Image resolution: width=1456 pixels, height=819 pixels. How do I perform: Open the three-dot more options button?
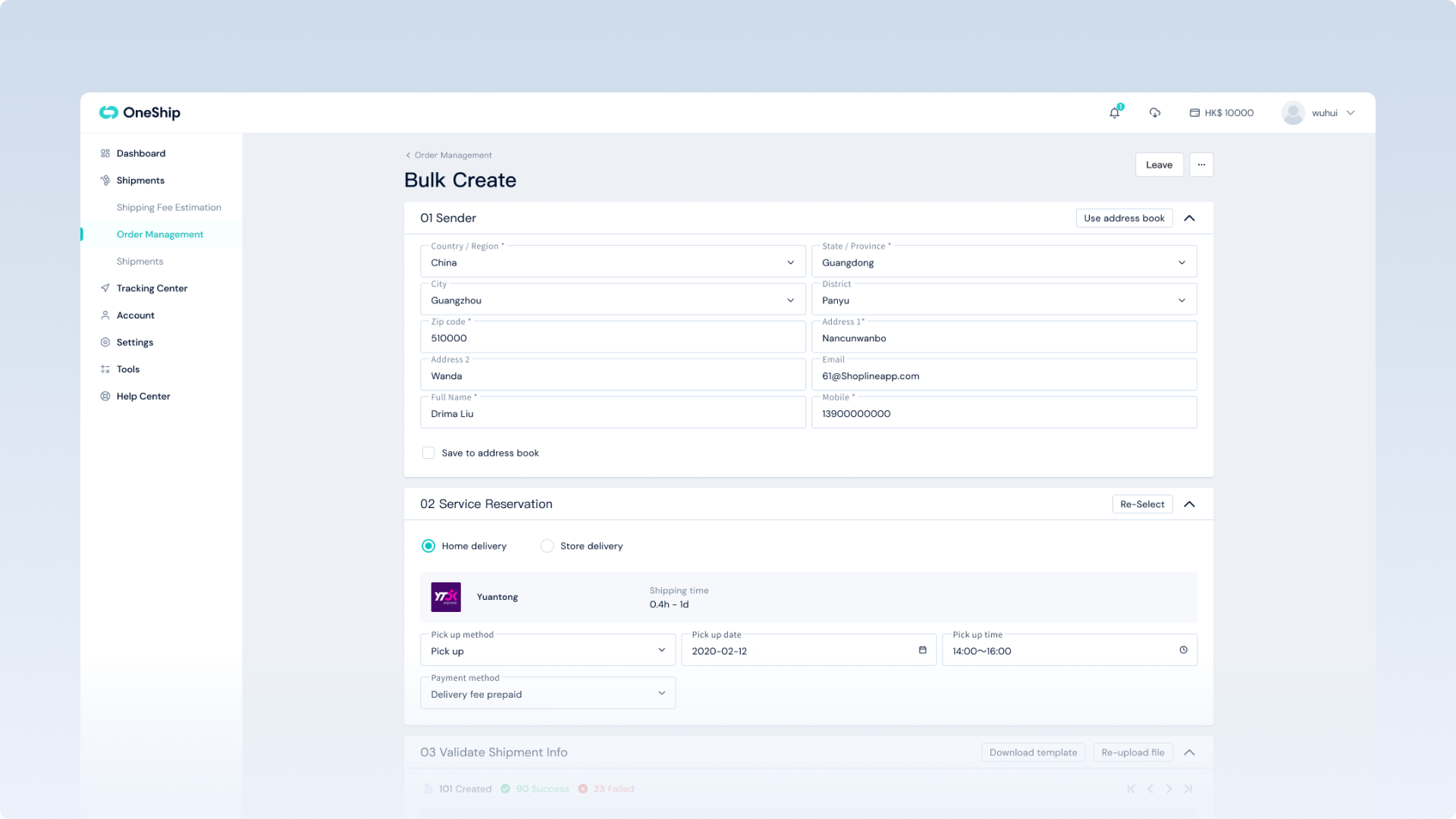coord(1201,165)
